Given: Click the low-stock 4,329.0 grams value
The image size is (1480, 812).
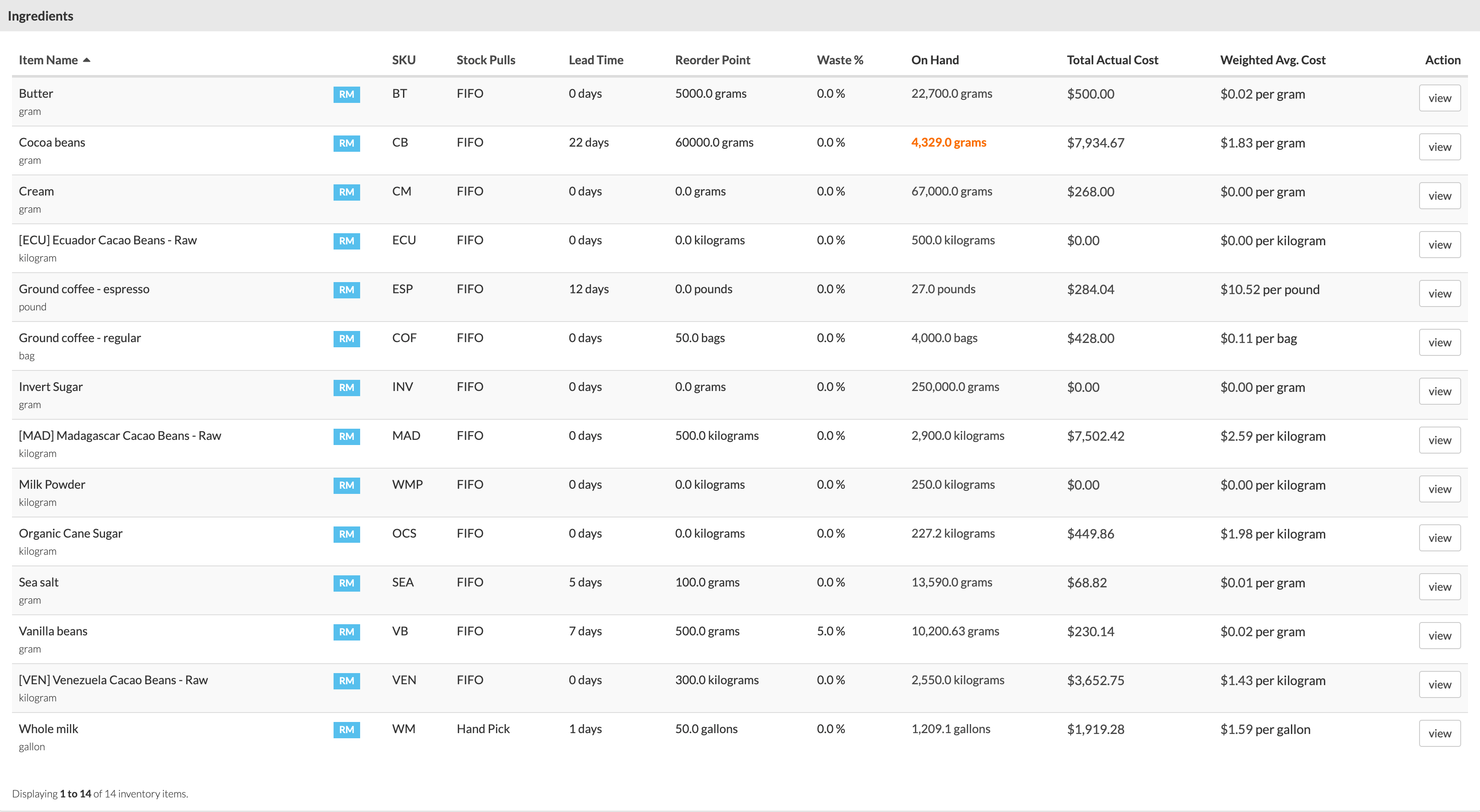Looking at the screenshot, I should tap(948, 142).
